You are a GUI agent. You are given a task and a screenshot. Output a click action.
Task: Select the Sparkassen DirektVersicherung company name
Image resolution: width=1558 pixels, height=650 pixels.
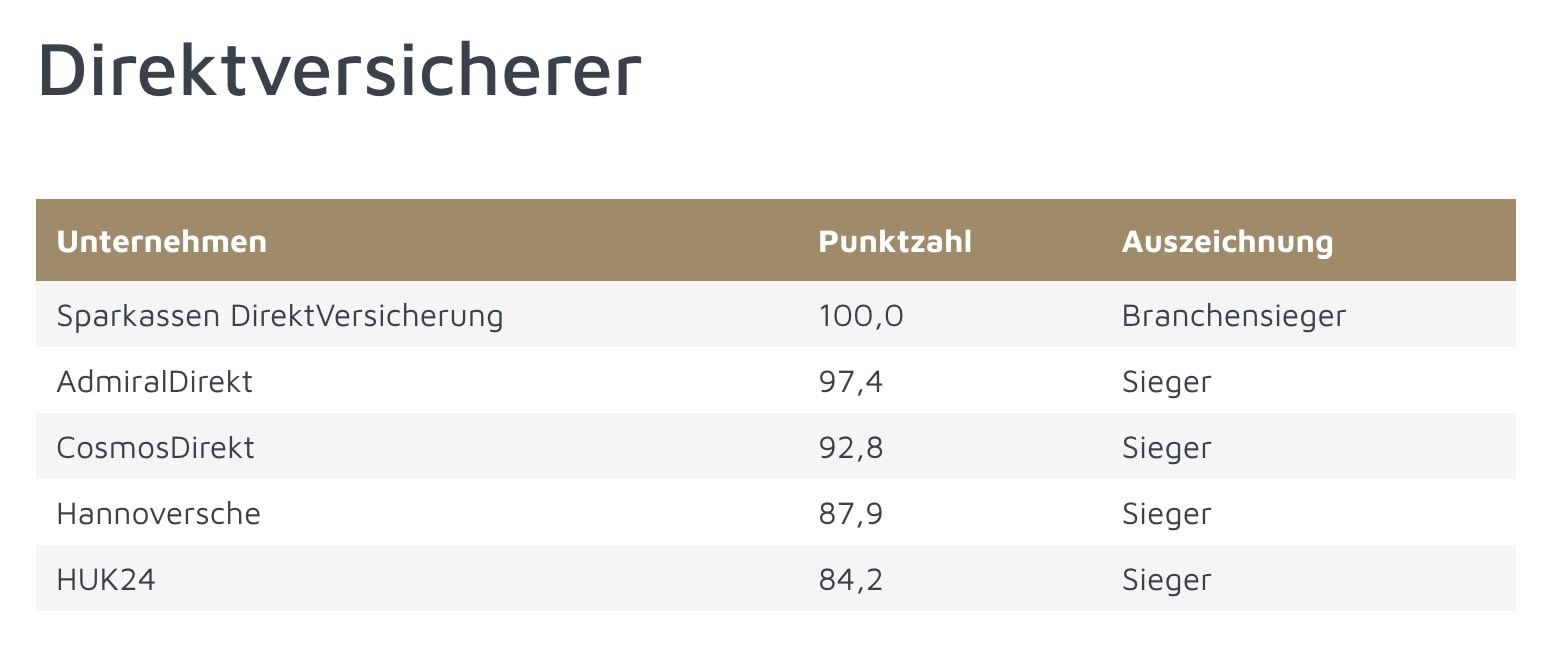[x=280, y=316]
